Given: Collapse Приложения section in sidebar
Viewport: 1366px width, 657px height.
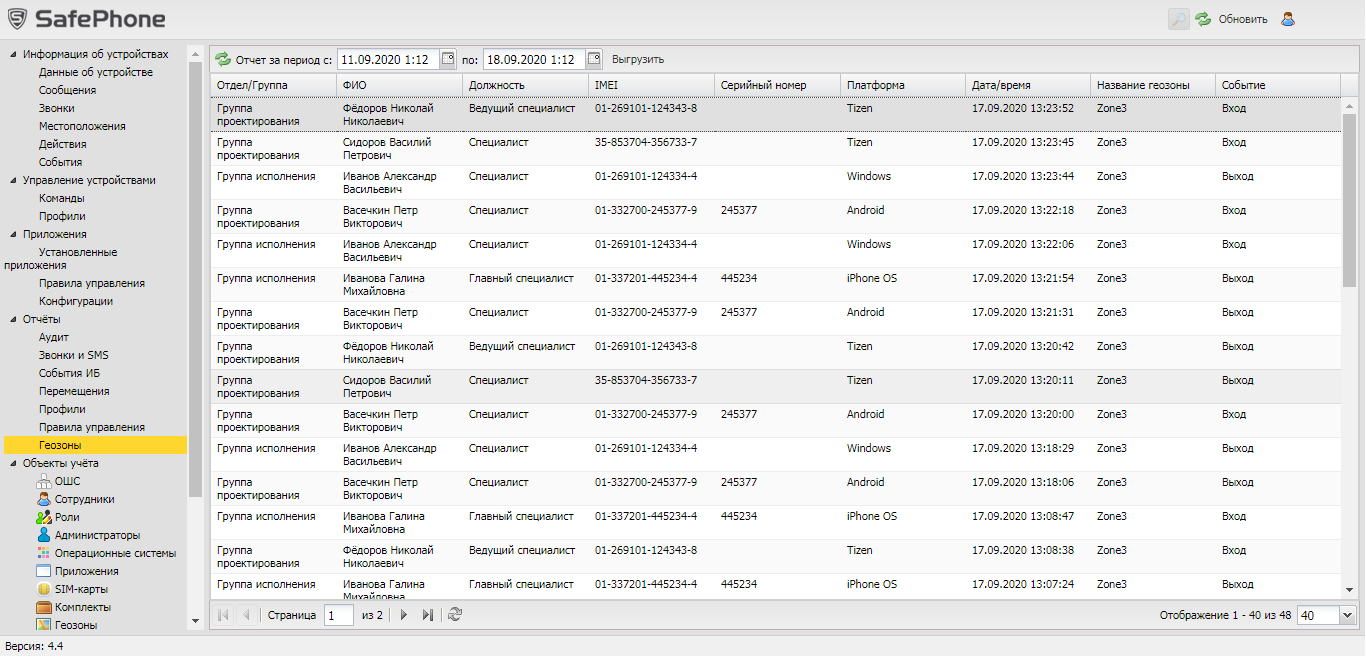Looking at the screenshot, I should click(13, 234).
